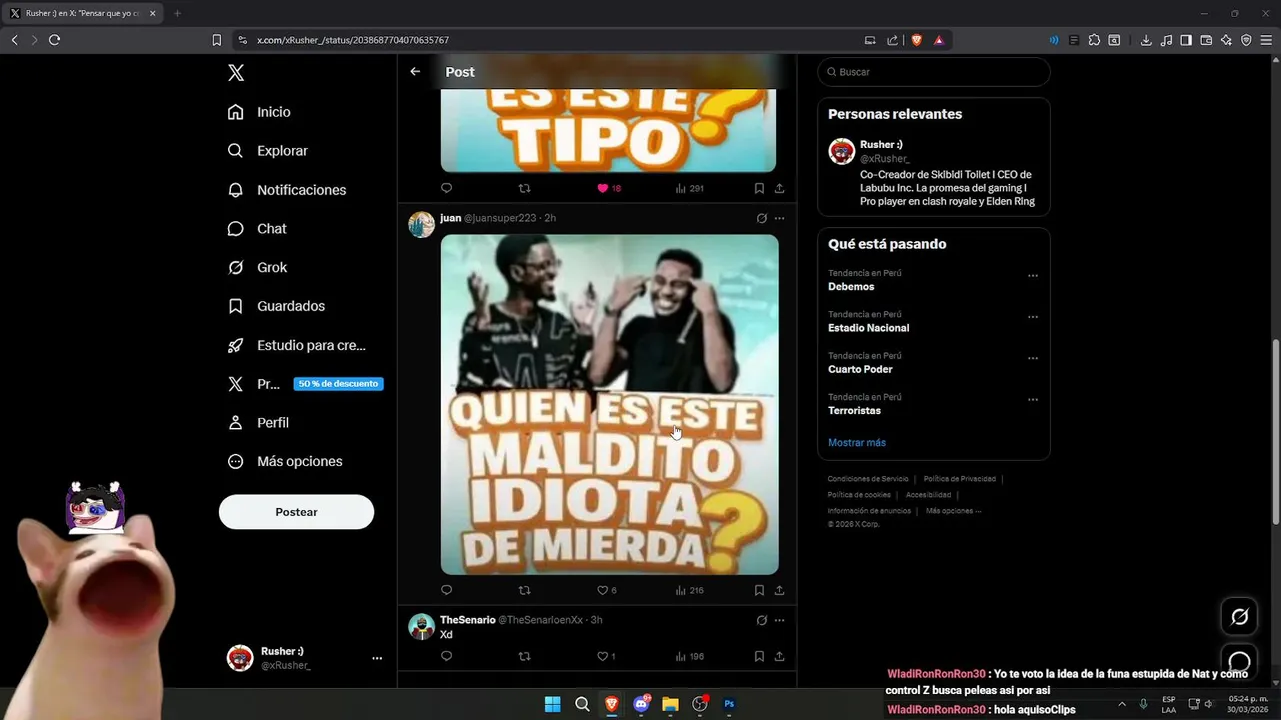Open more options for Terroristas trend

coord(1033,400)
